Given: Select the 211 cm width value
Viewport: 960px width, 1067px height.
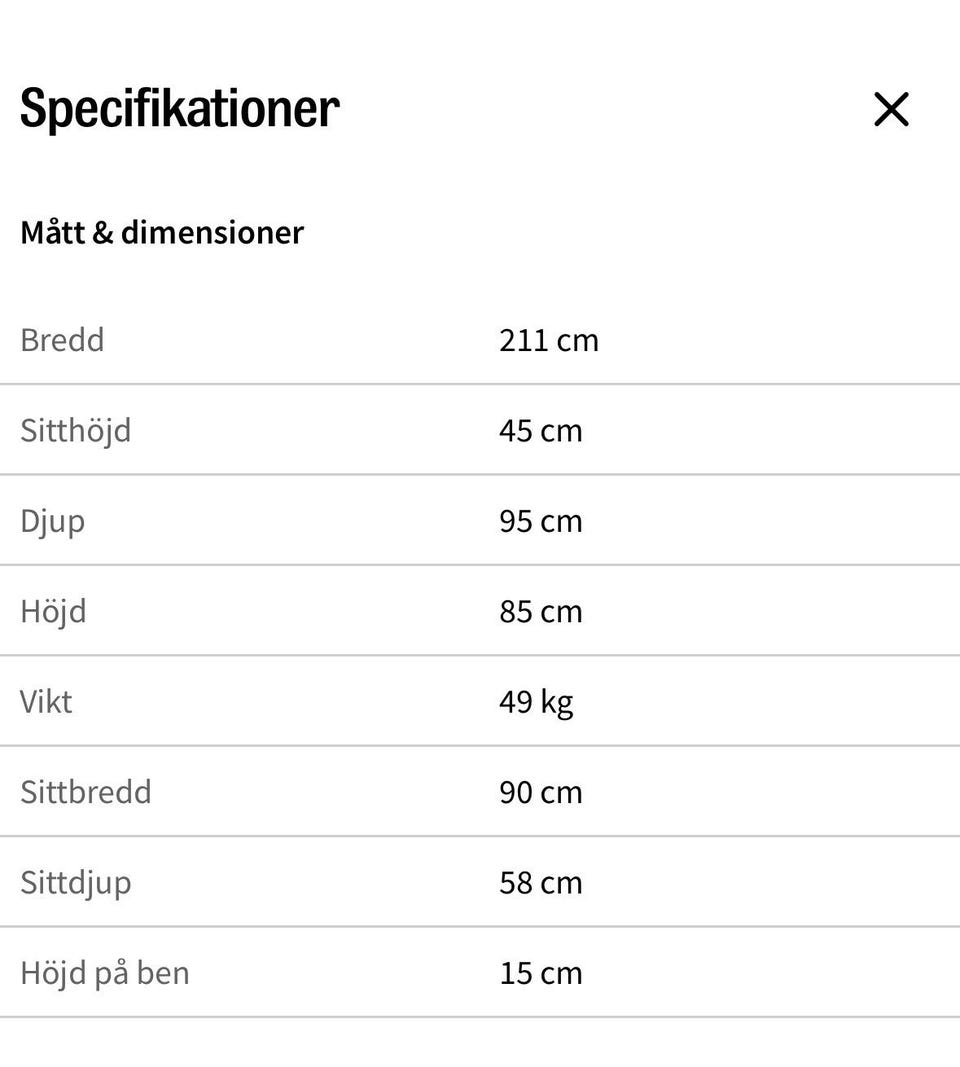Looking at the screenshot, I should pos(549,340).
